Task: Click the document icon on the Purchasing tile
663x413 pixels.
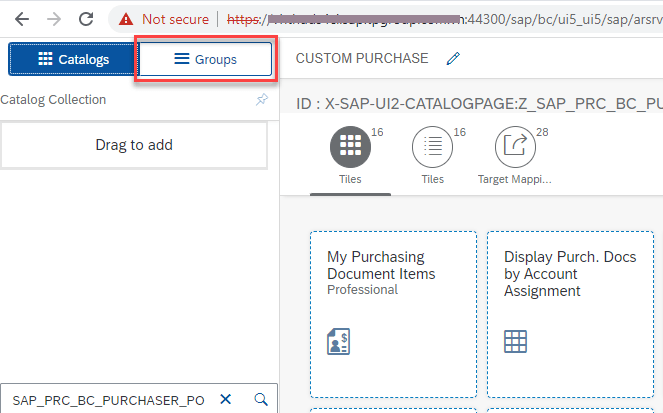Action: coord(339,342)
